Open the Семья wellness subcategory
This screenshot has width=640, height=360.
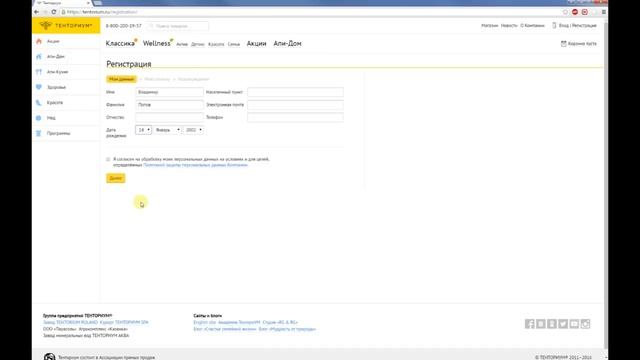pos(234,44)
